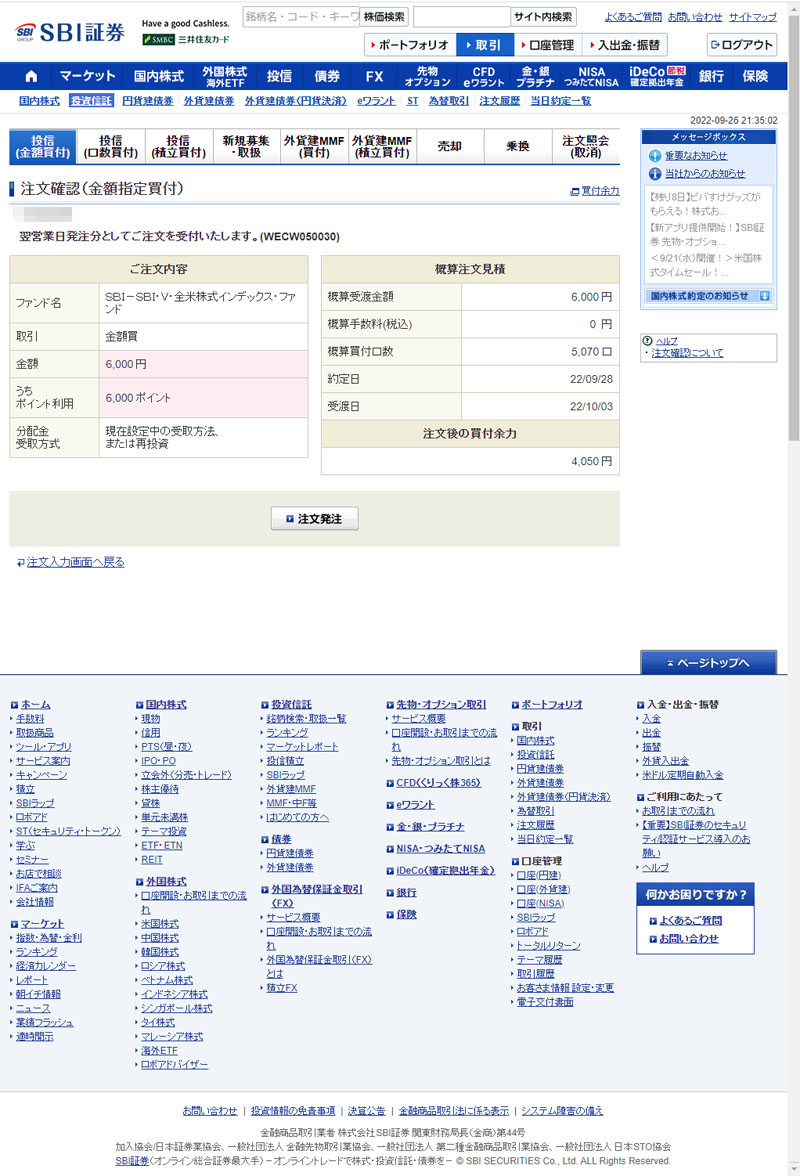Switch to the 投信(積立買付) tab
Image resolution: width=800 pixels, height=1176 pixels.
(178, 147)
